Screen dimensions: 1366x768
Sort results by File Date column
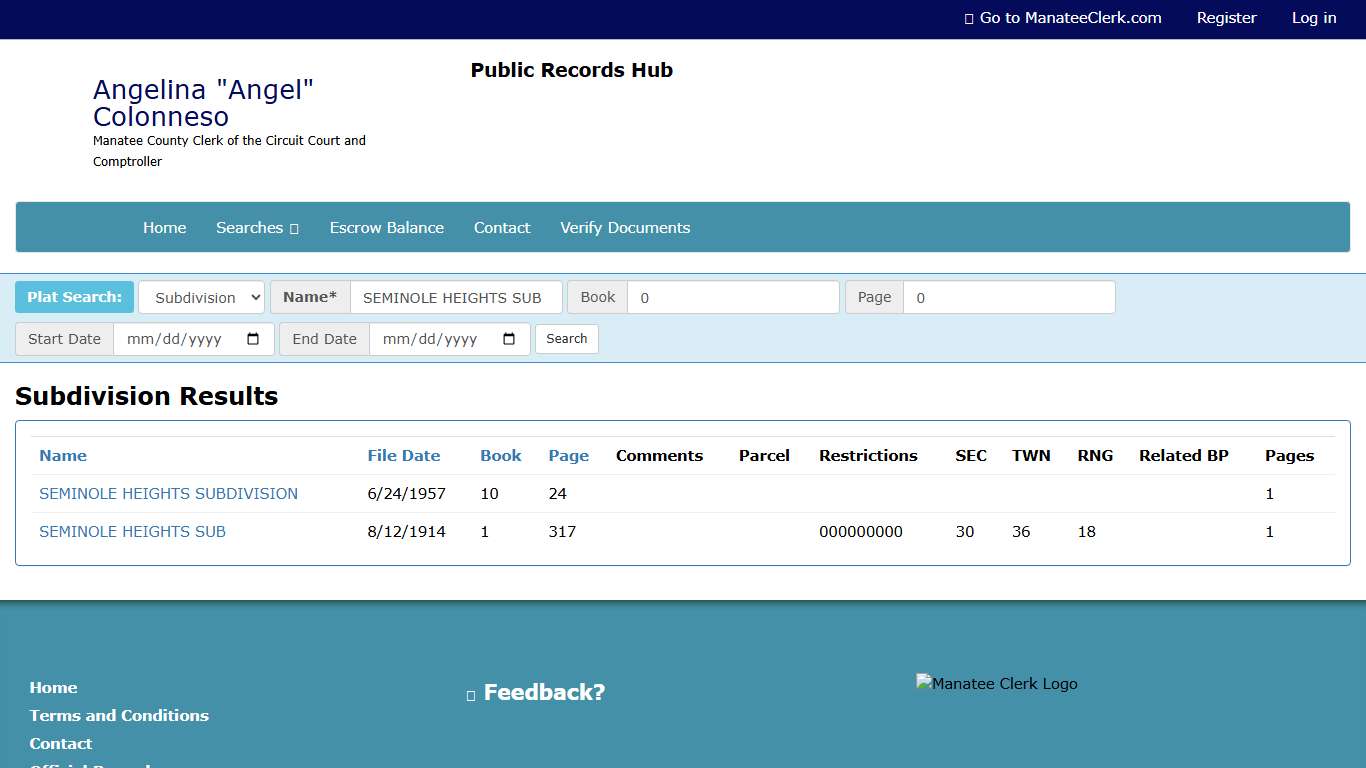[404, 455]
